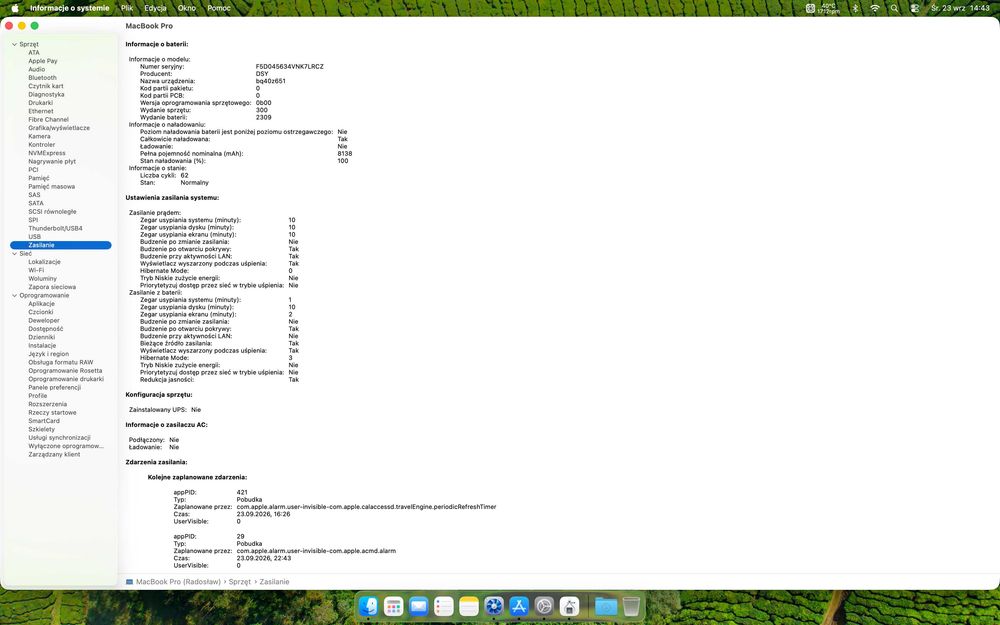This screenshot has height=625, width=1000.
Task: Click the device name bq40z651
Action: tap(270, 81)
